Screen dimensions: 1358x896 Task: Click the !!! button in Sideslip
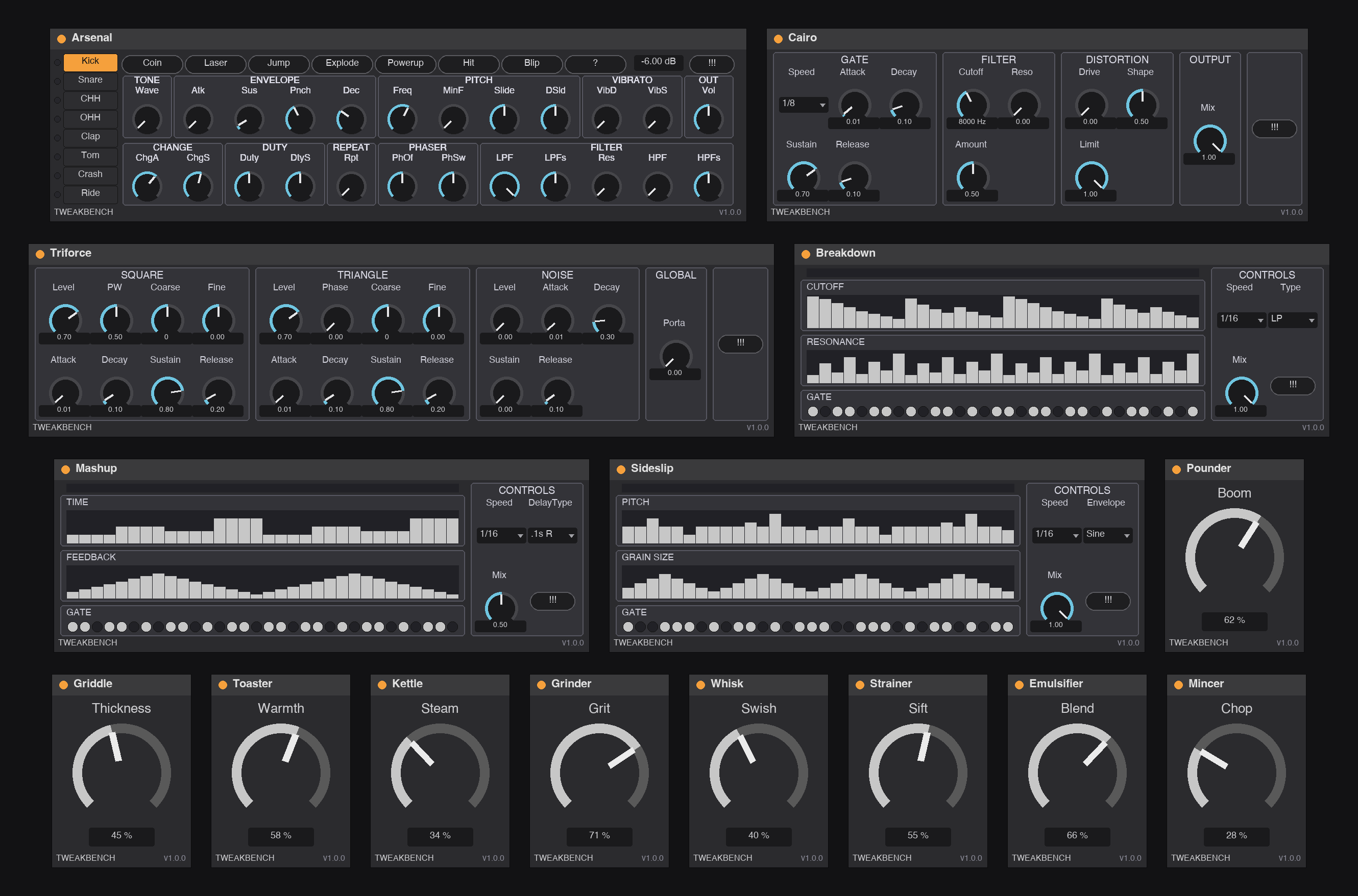pos(1108,601)
